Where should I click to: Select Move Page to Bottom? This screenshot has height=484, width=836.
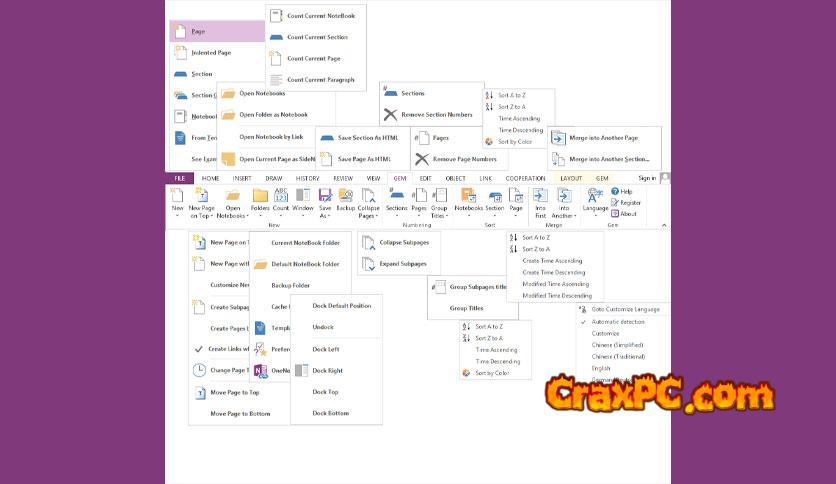239,414
